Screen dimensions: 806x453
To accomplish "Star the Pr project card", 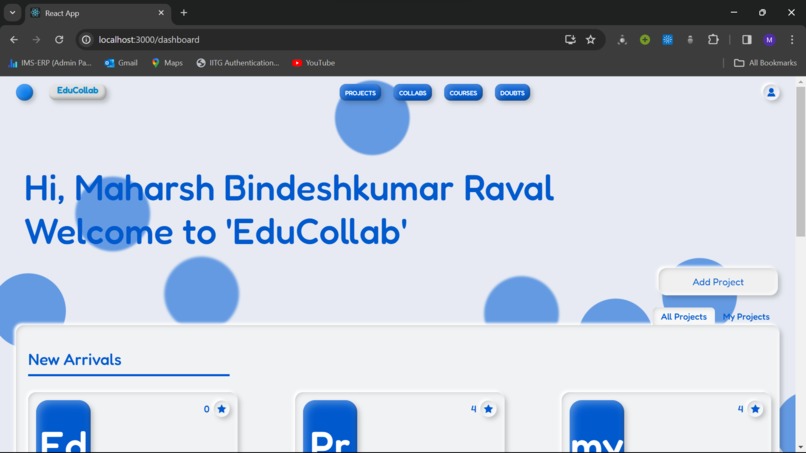I will point(488,409).
